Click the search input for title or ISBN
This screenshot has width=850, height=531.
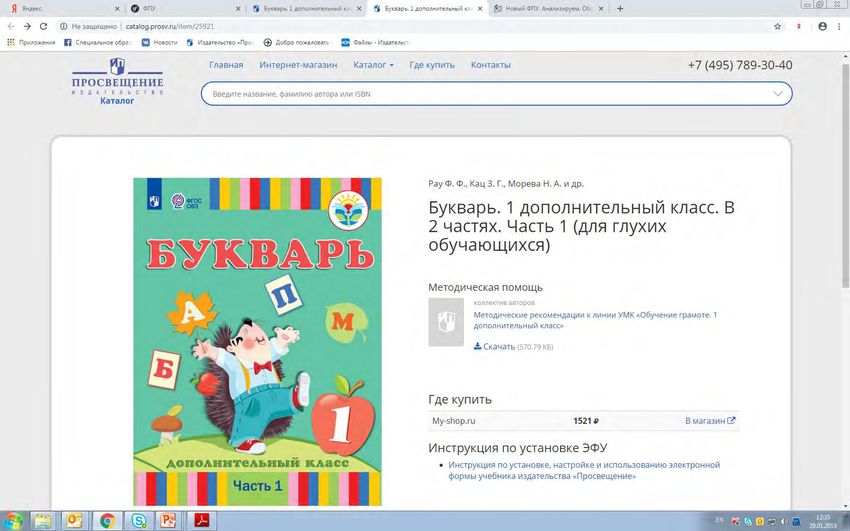tap(480, 94)
